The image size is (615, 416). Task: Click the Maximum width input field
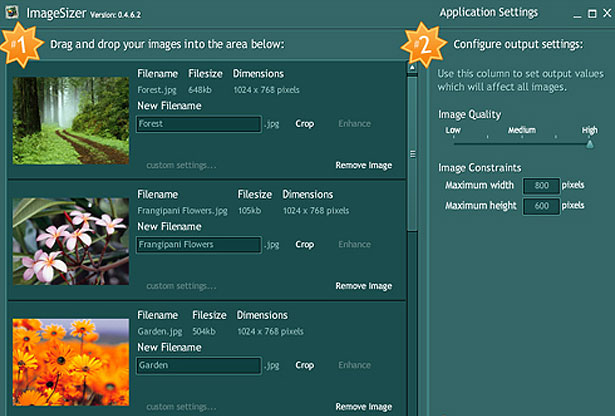point(541,185)
